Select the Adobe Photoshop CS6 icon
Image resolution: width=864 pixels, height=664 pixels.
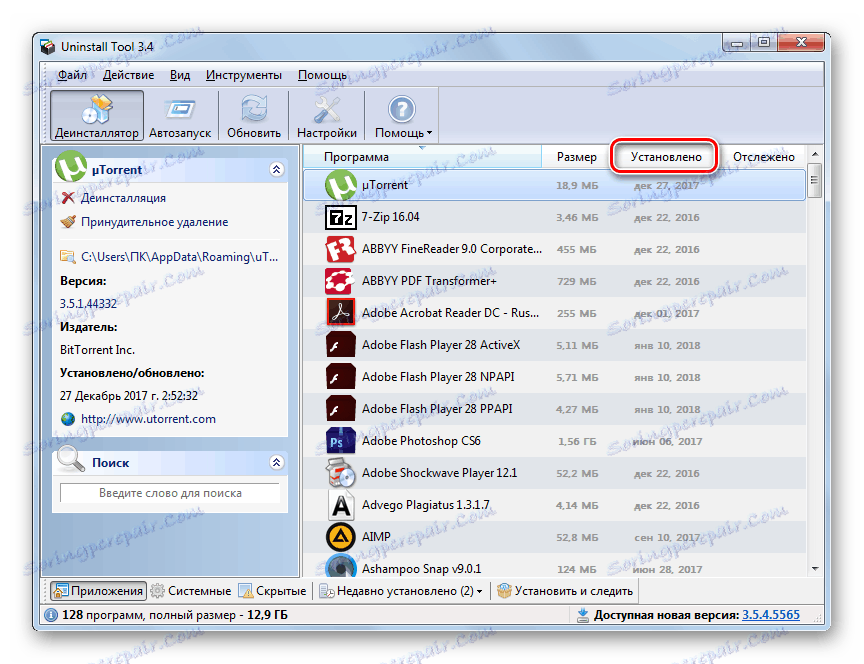[x=340, y=441]
